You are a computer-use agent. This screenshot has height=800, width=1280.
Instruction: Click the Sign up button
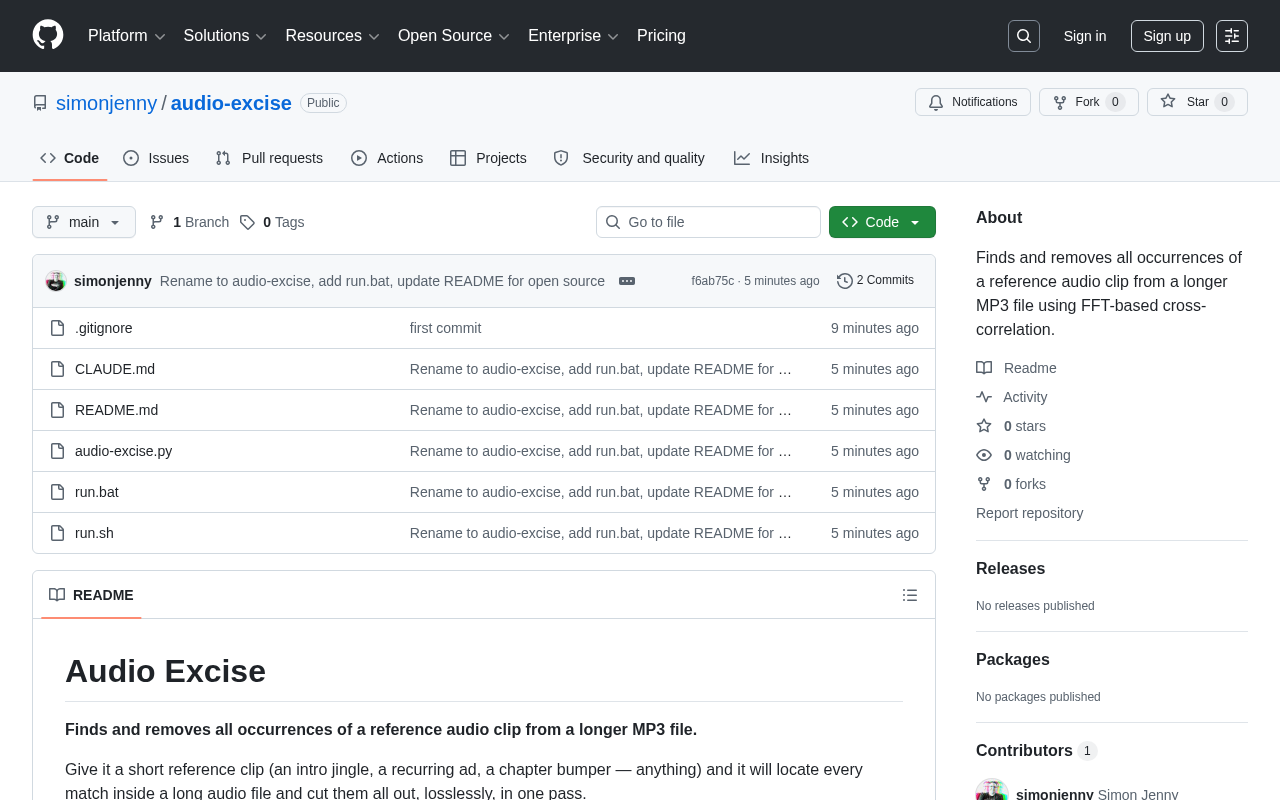[1167, 36]
